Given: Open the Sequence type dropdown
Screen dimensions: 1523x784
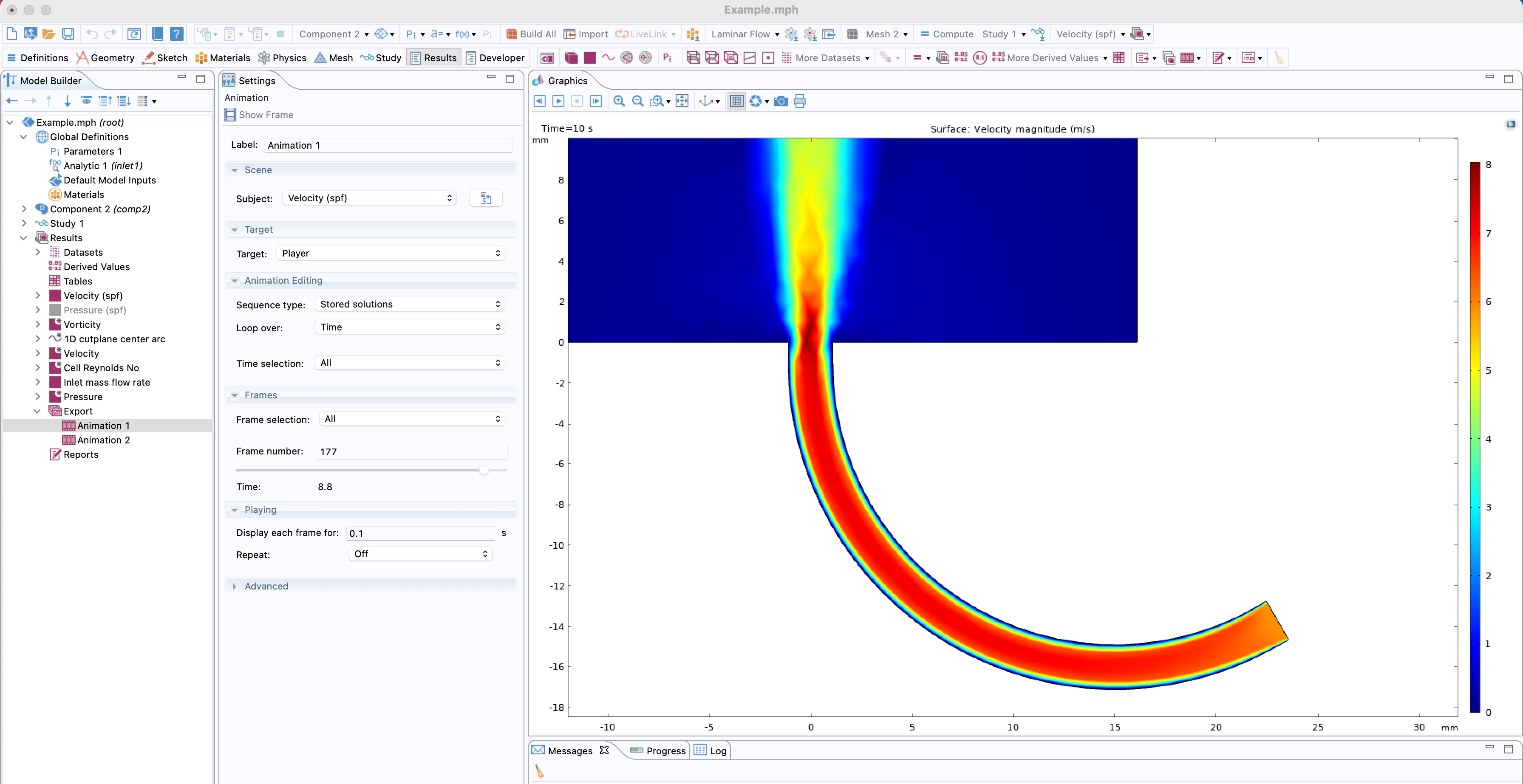Looking at the screenshot, I should (x=410, y=304).
